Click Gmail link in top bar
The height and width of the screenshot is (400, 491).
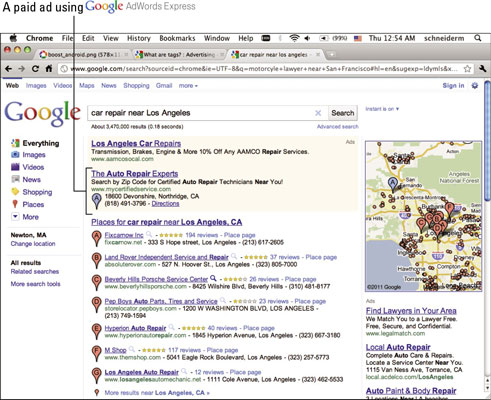point(164,86)
